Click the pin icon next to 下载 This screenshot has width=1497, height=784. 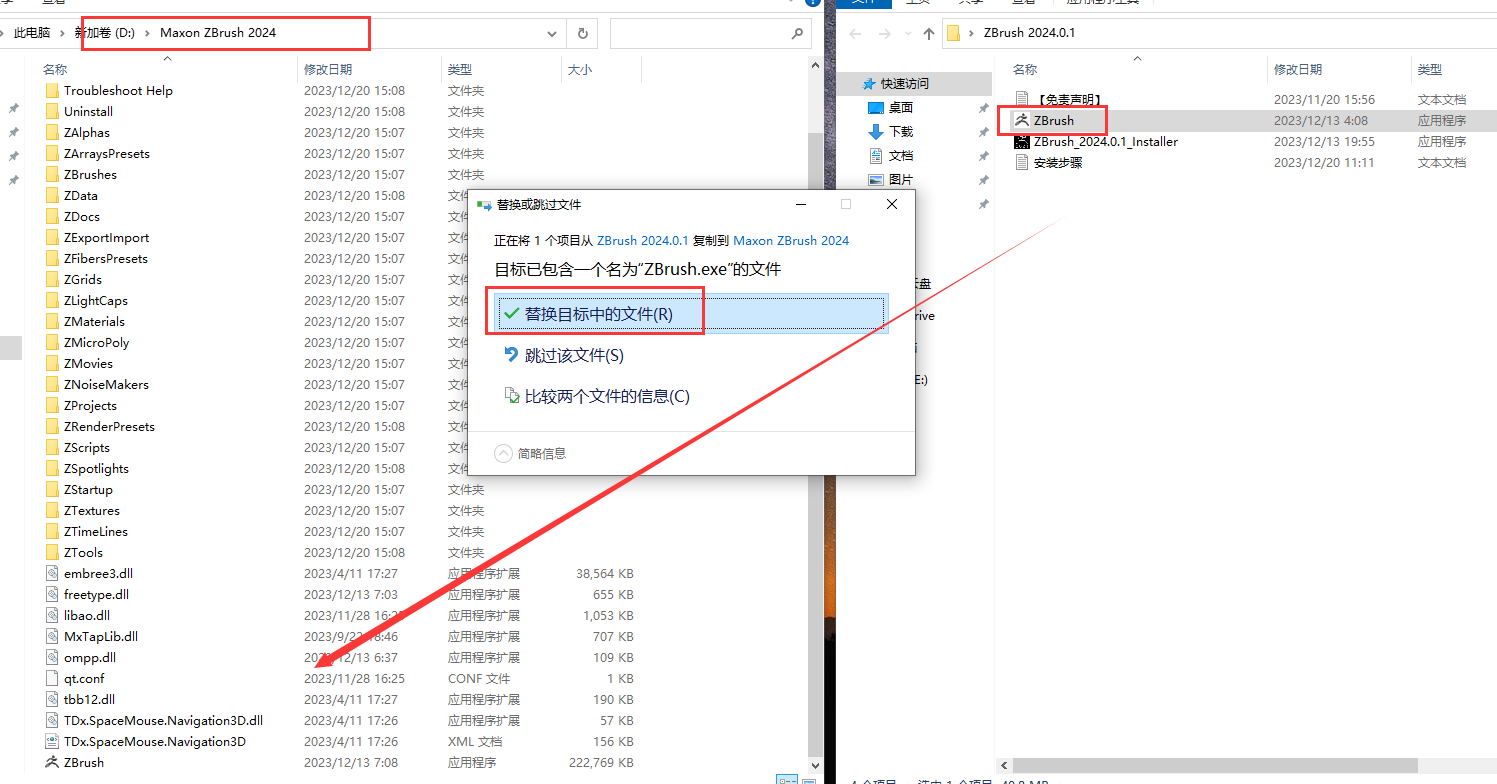(984, 132)
